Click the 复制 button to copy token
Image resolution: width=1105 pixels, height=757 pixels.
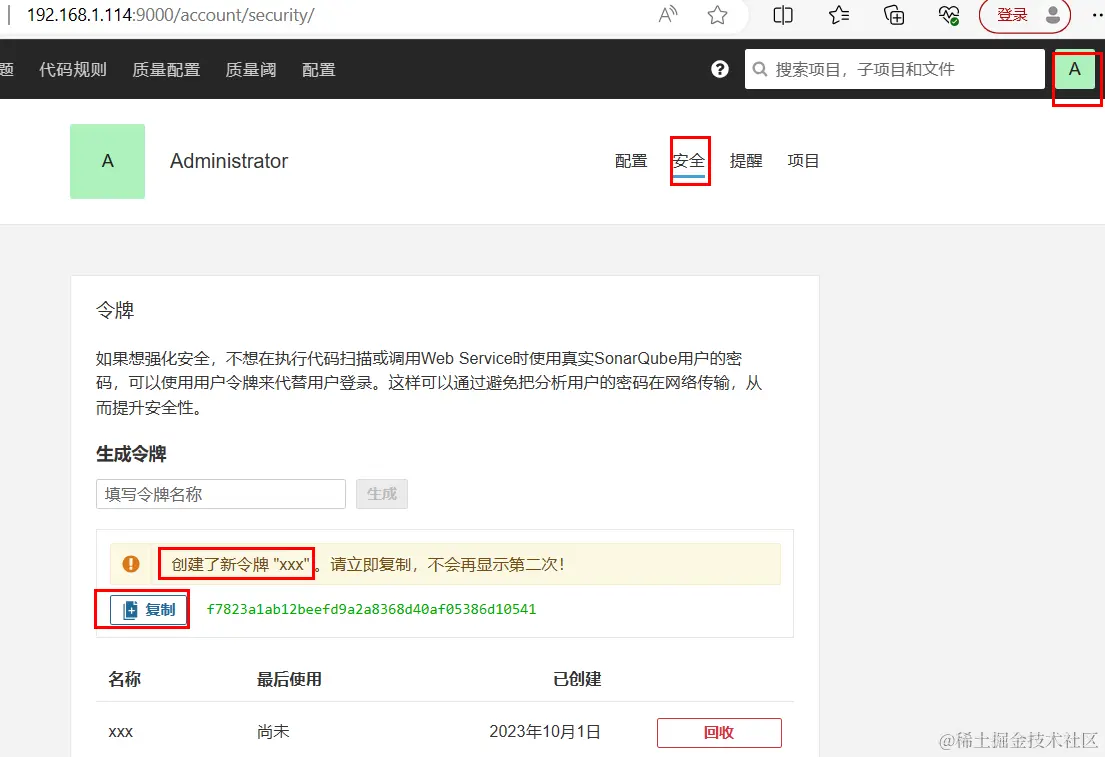[148, 610]
